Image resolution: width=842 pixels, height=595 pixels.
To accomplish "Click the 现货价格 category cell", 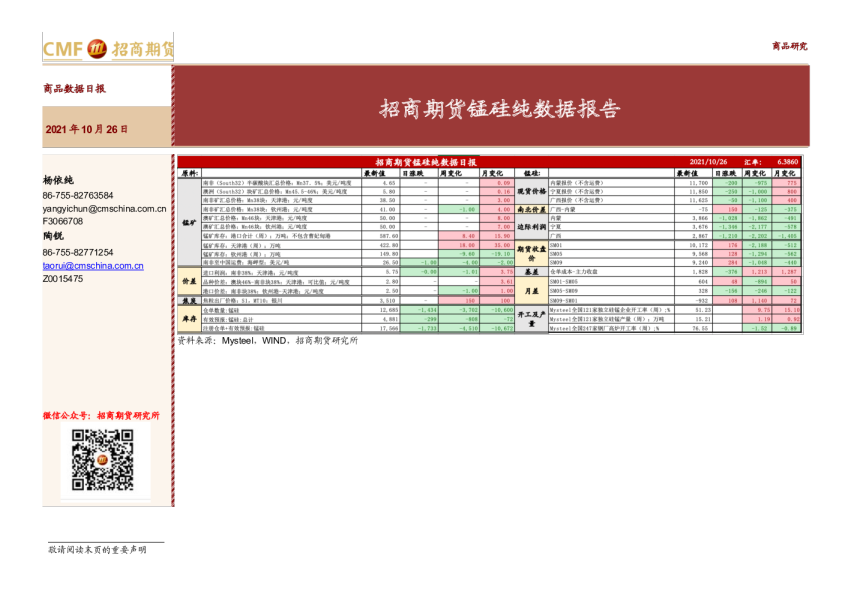I will 531,190.
